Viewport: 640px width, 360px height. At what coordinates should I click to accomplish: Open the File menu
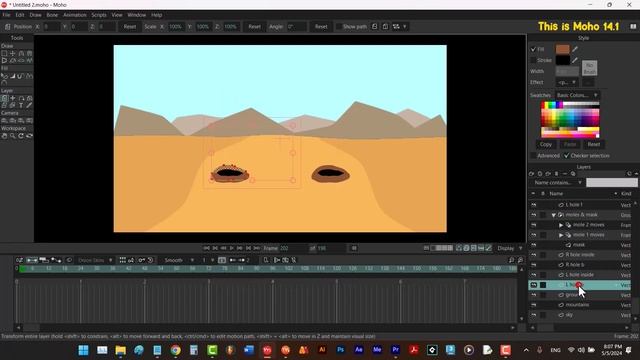[x=6, y=15]
